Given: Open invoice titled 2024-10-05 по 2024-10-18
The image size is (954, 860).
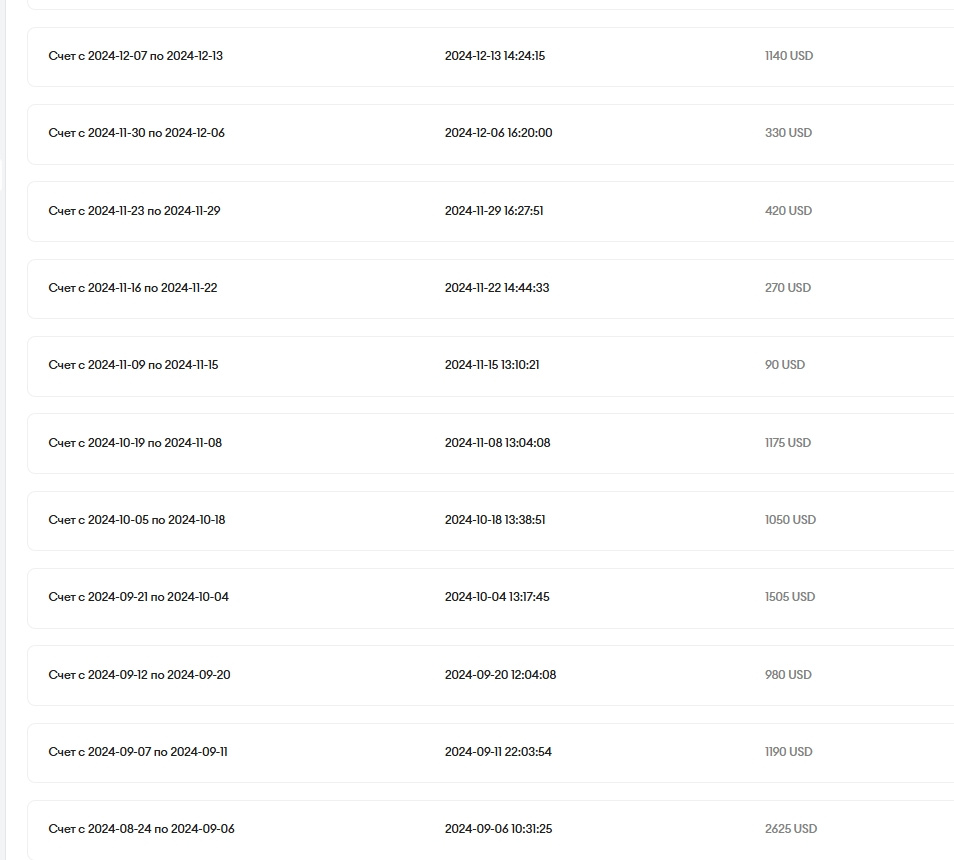Looking at the screenshot, I should coord(137,520).
